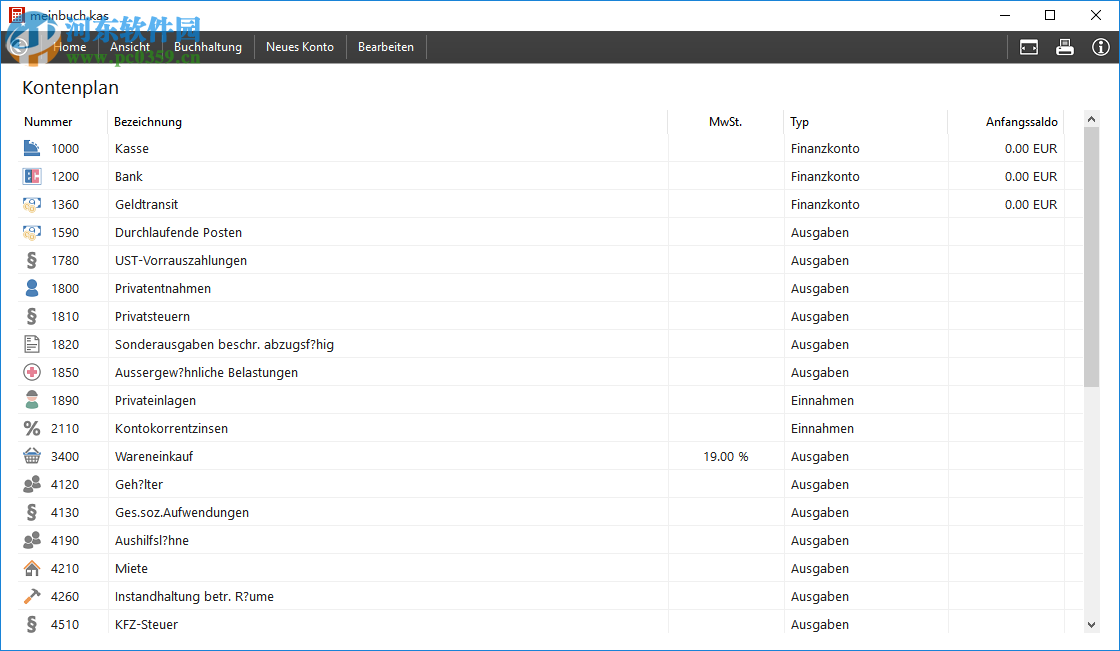Screen dimensions: 1120x651
Task: Select the Geldtransit account name
Action: pyautogui.click(x=146, y=204)
